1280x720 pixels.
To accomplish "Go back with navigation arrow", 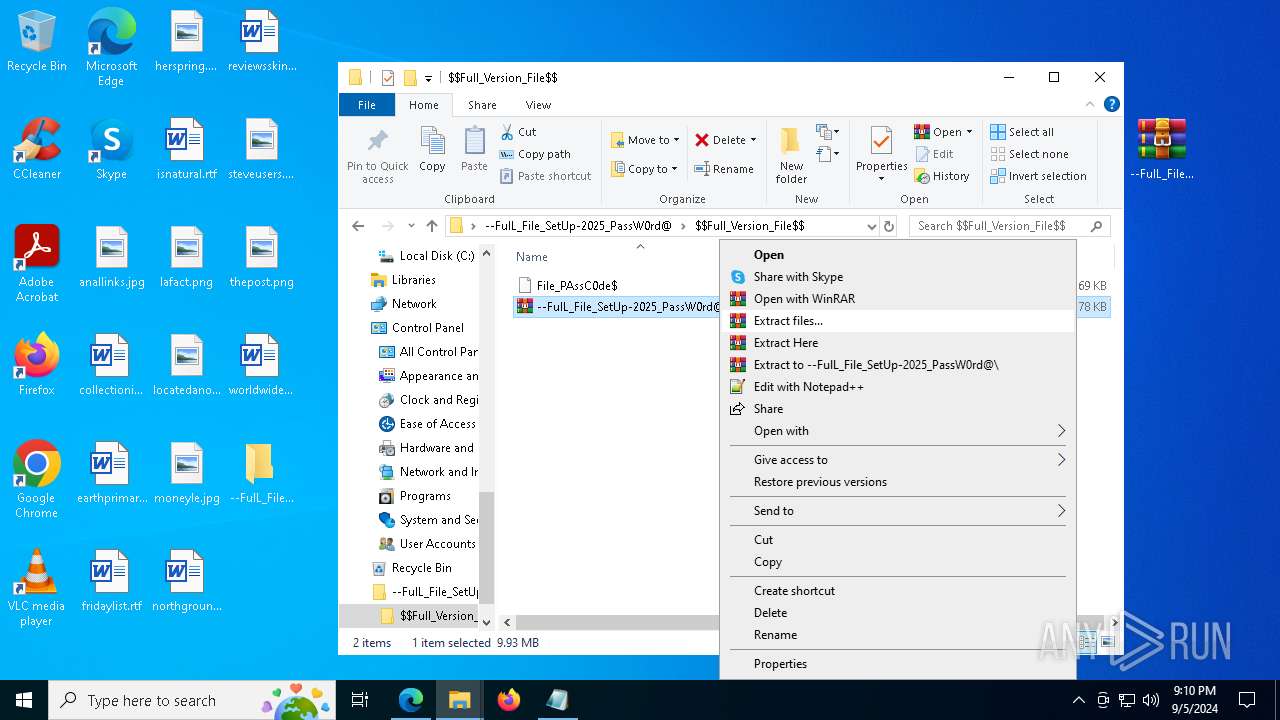I will tap(358, 226).
